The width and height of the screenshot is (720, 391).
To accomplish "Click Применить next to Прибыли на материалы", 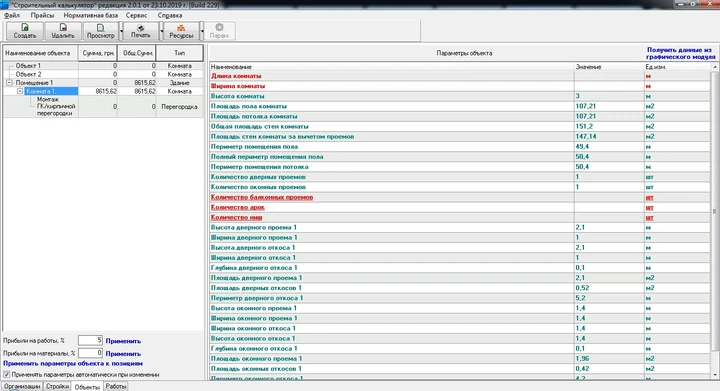I will (123, 354).
